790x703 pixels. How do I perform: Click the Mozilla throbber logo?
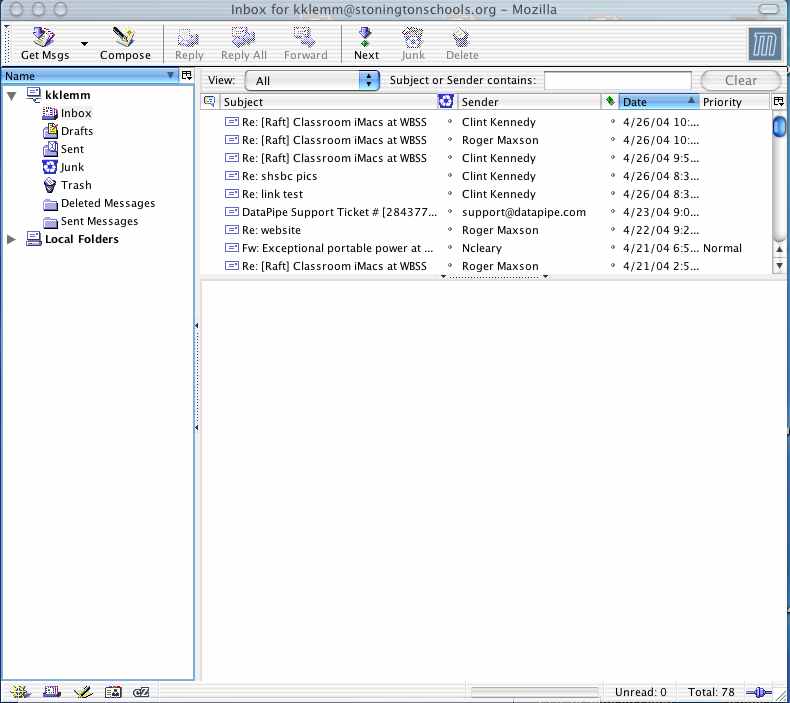(x=764, y=44)
